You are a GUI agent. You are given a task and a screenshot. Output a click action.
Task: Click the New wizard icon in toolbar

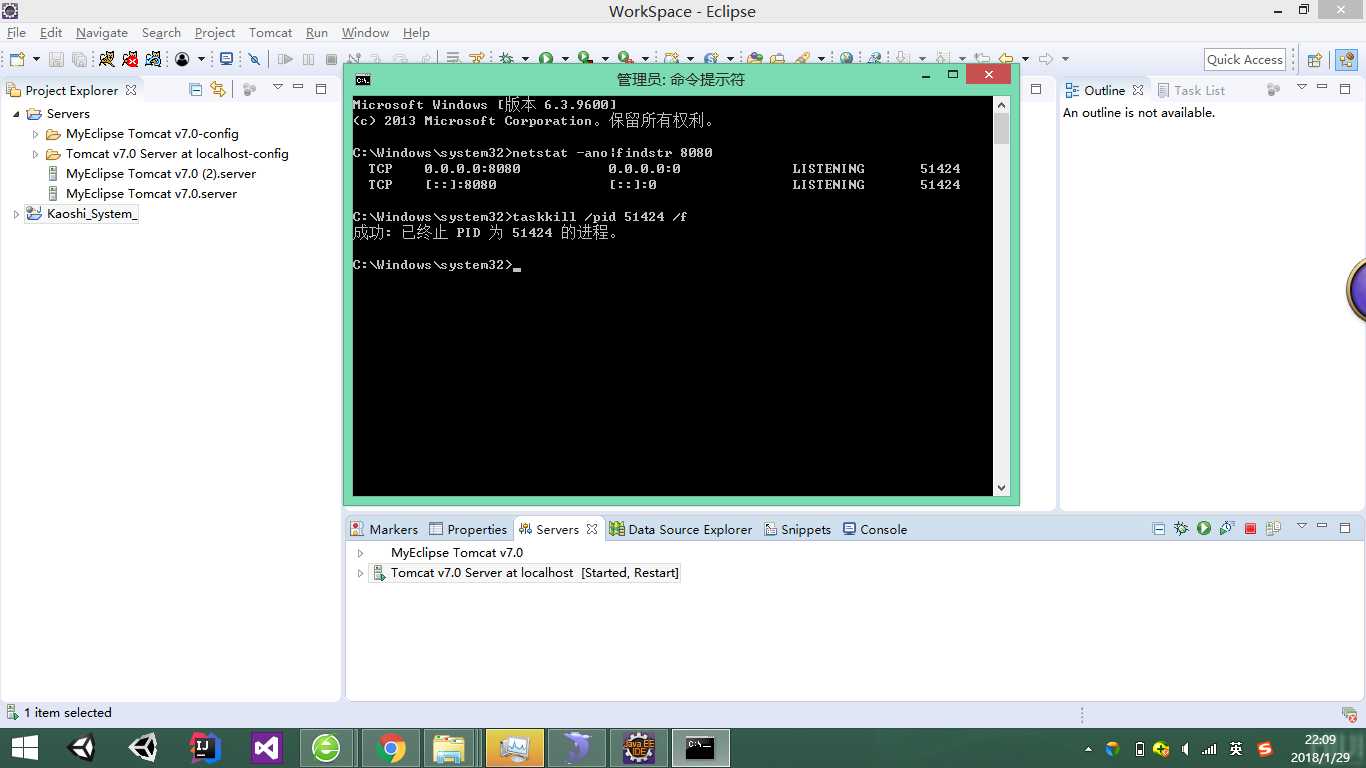(x=16, y=59)
